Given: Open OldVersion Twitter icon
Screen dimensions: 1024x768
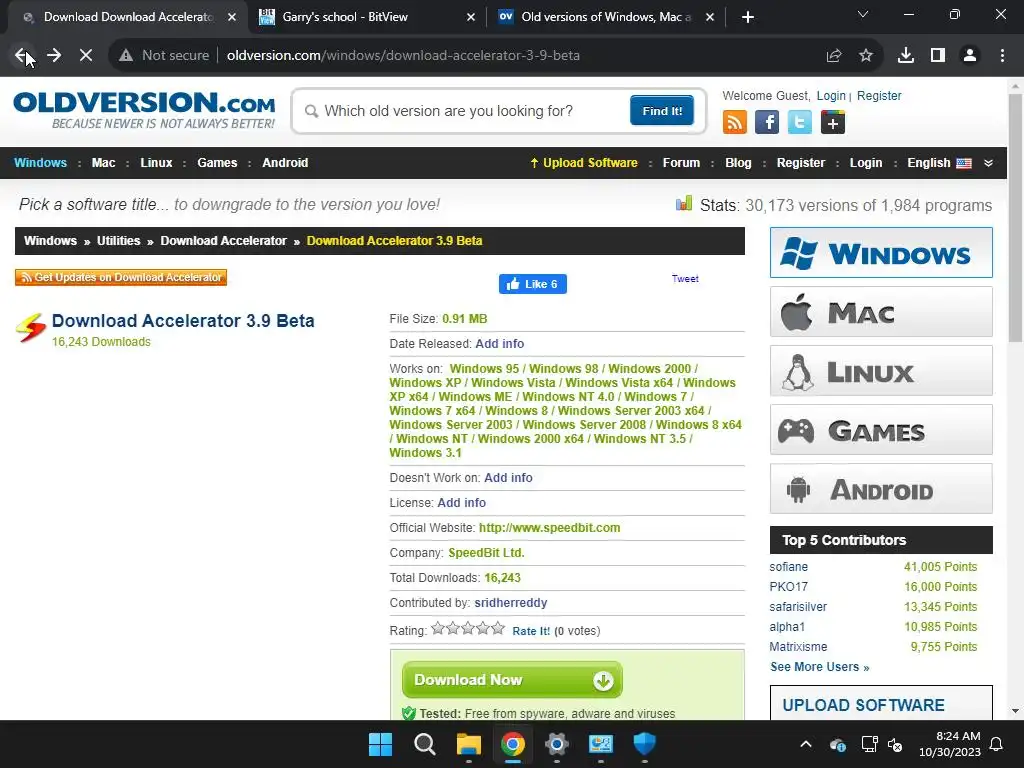Looking at the screenshot, I should tap(799, 122).
